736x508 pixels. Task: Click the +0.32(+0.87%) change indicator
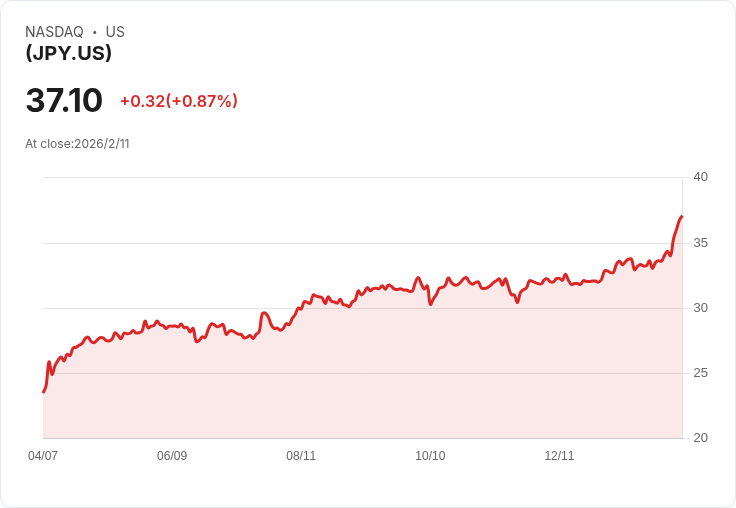pyautogui.click(x=179, y=101)
